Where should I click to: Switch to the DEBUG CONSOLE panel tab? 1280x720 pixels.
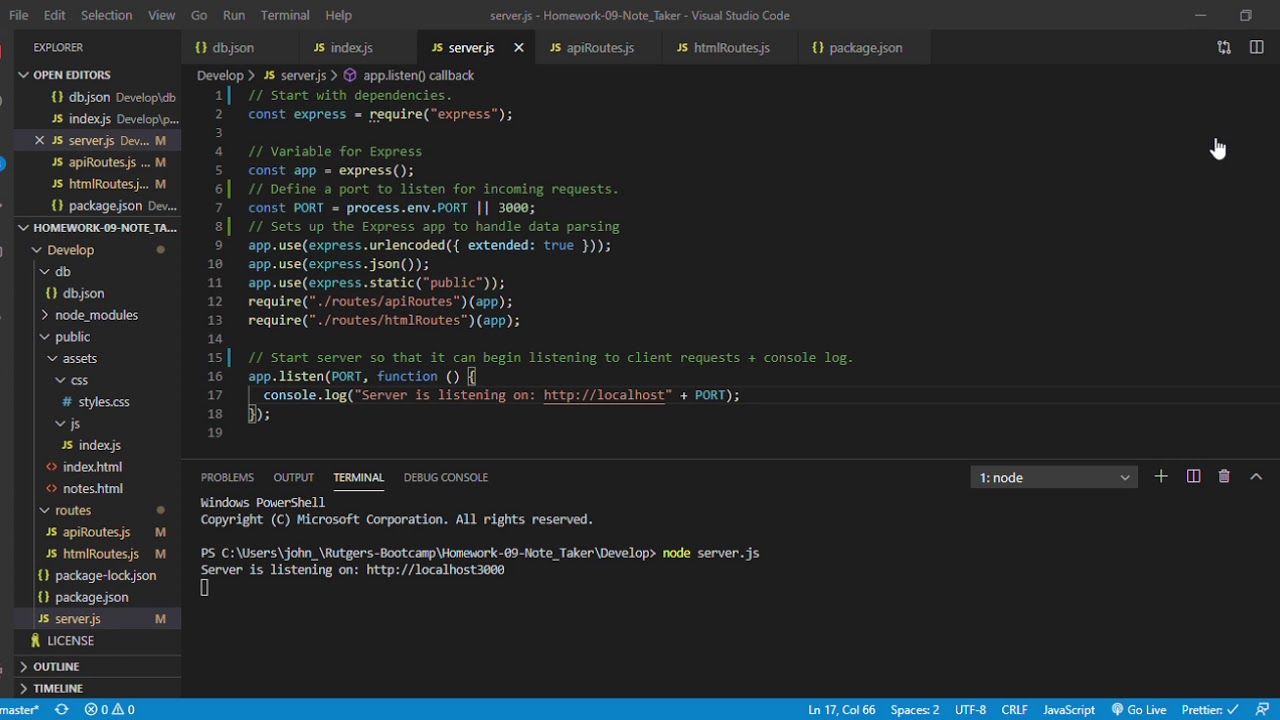point(446,477)
